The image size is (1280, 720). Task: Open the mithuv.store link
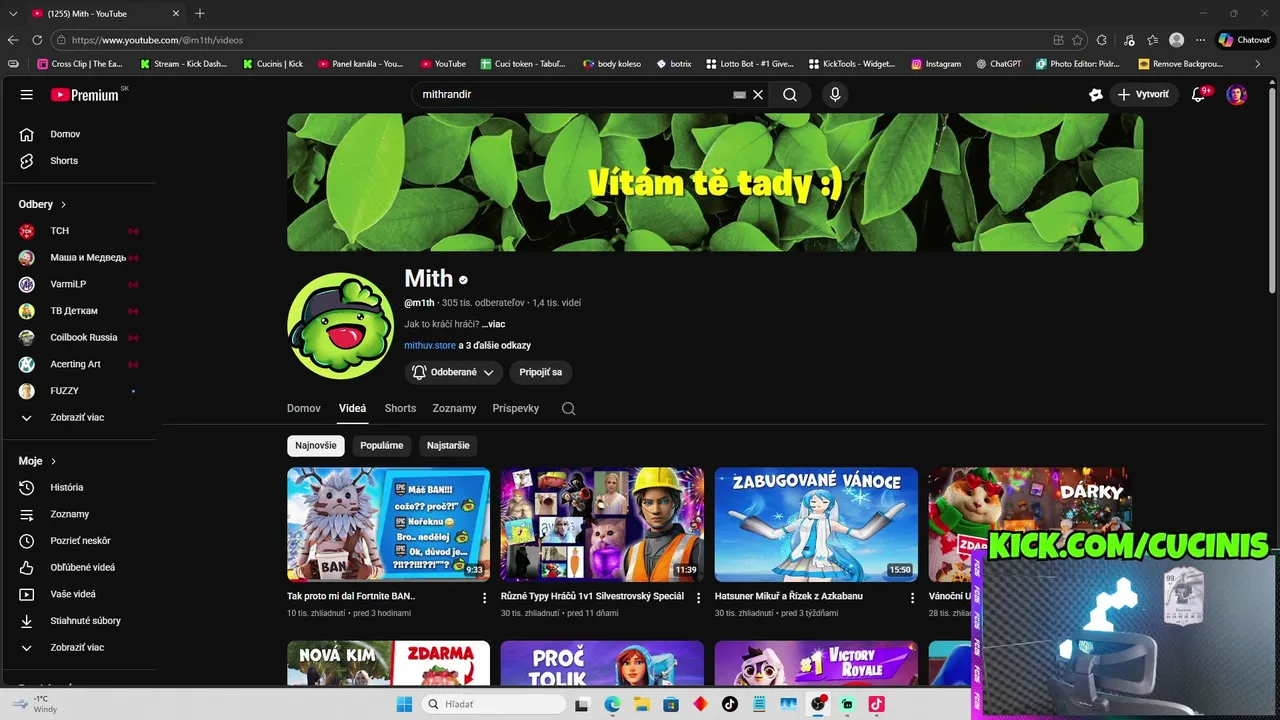(430, 345)
